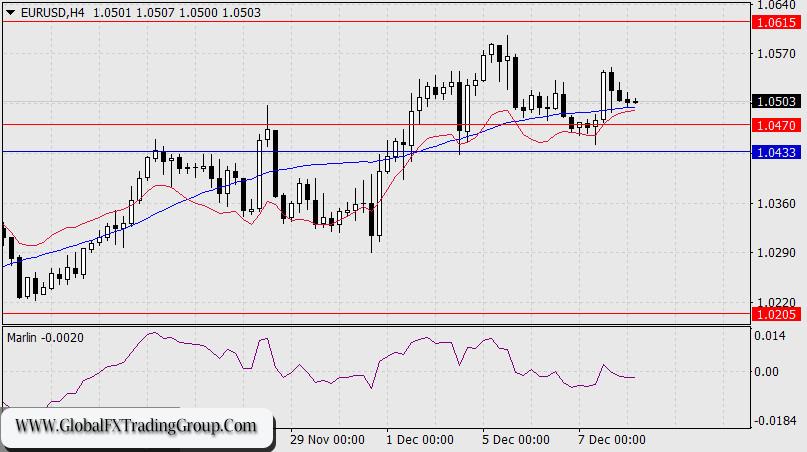Click the 1 Dec 00:00 time label
807x452 pixels.
point(420,440)
